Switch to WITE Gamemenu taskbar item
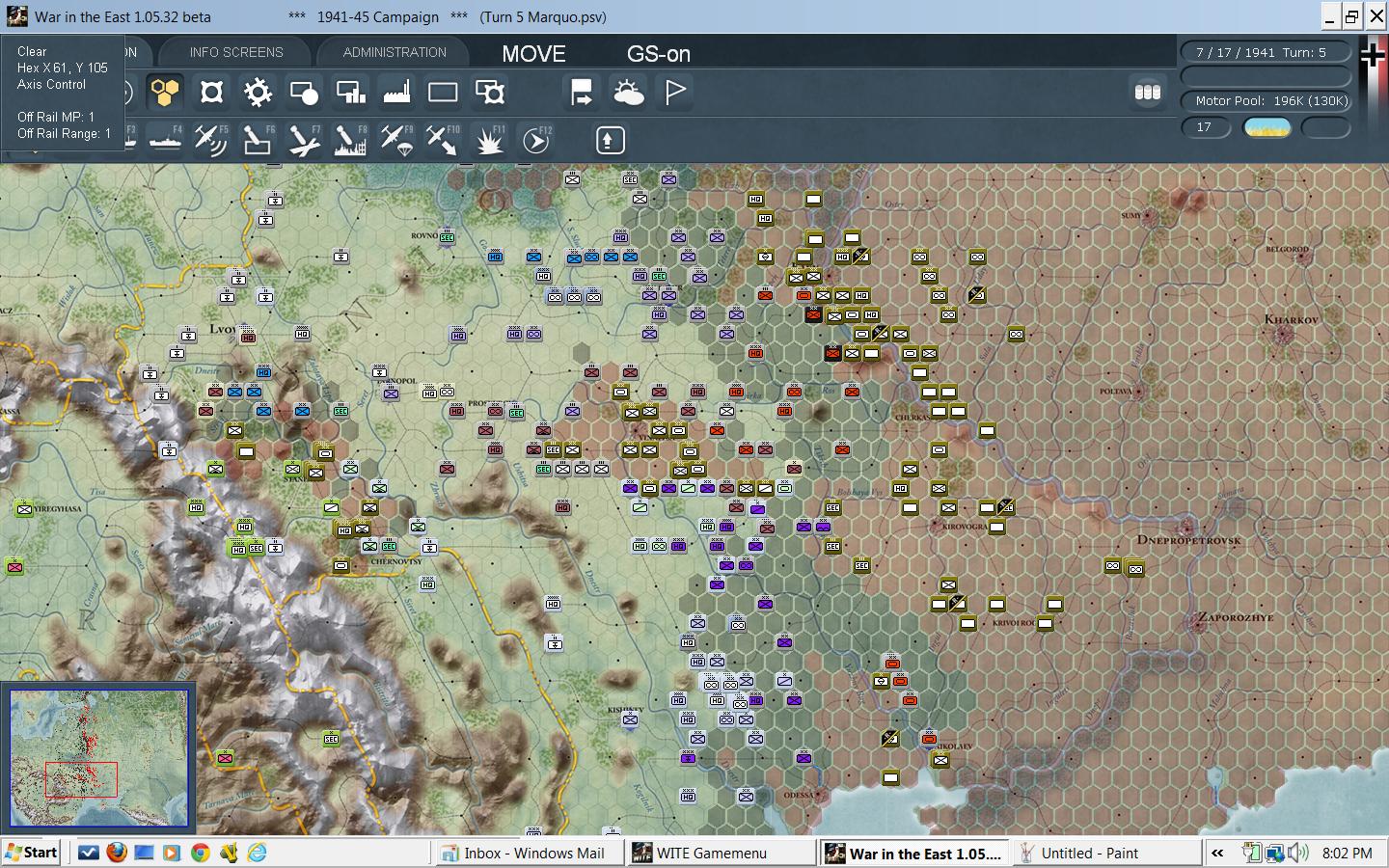This screenshot has width=1389, height=868. pyautogui.click(x=721, y=854)
